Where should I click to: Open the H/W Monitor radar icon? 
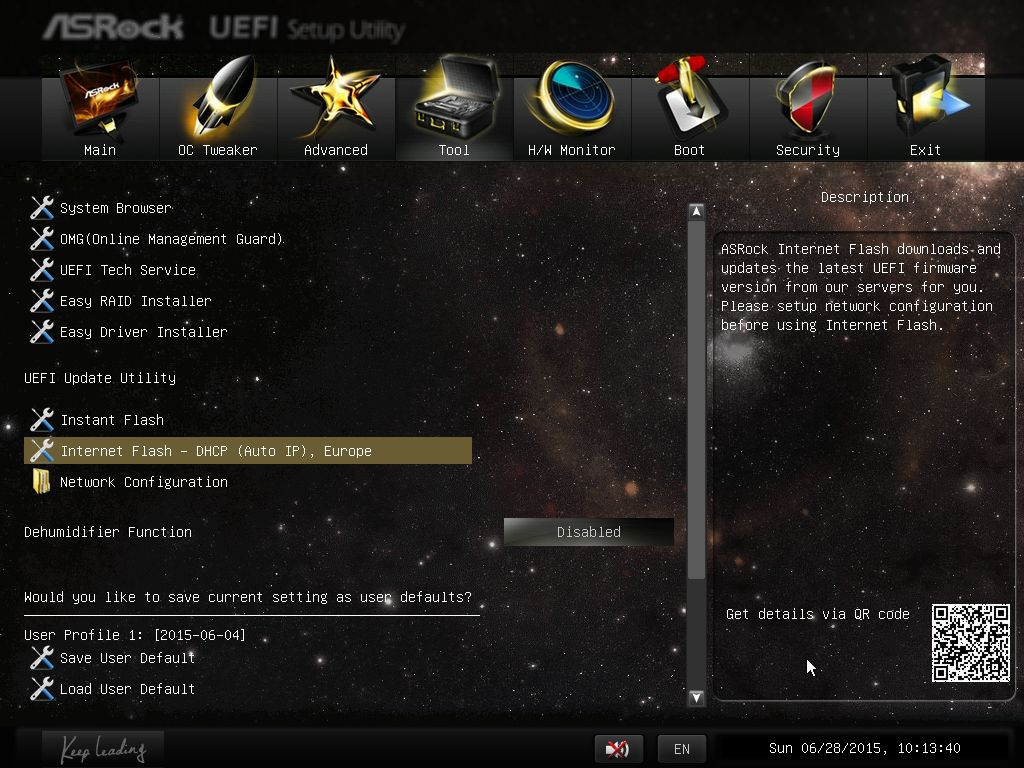click(x=572, y=97)
